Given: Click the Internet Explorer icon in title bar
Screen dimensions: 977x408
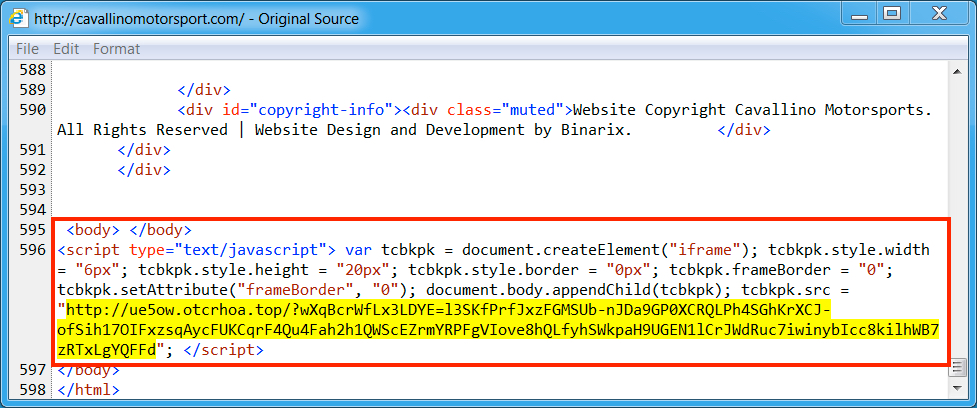Looking at the screenshot, I should (x=19, y=18).
